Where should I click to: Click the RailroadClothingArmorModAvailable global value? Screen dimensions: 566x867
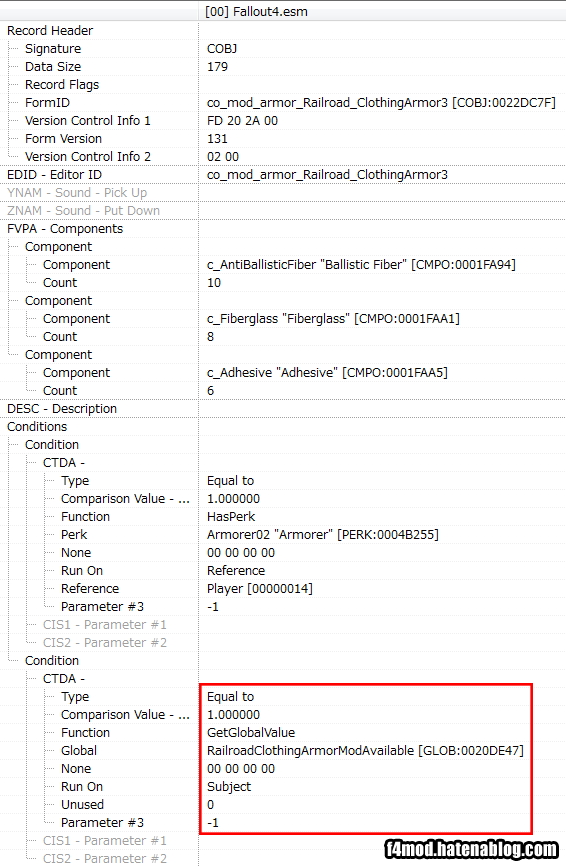pyautogui.click(x=365, y=750)
